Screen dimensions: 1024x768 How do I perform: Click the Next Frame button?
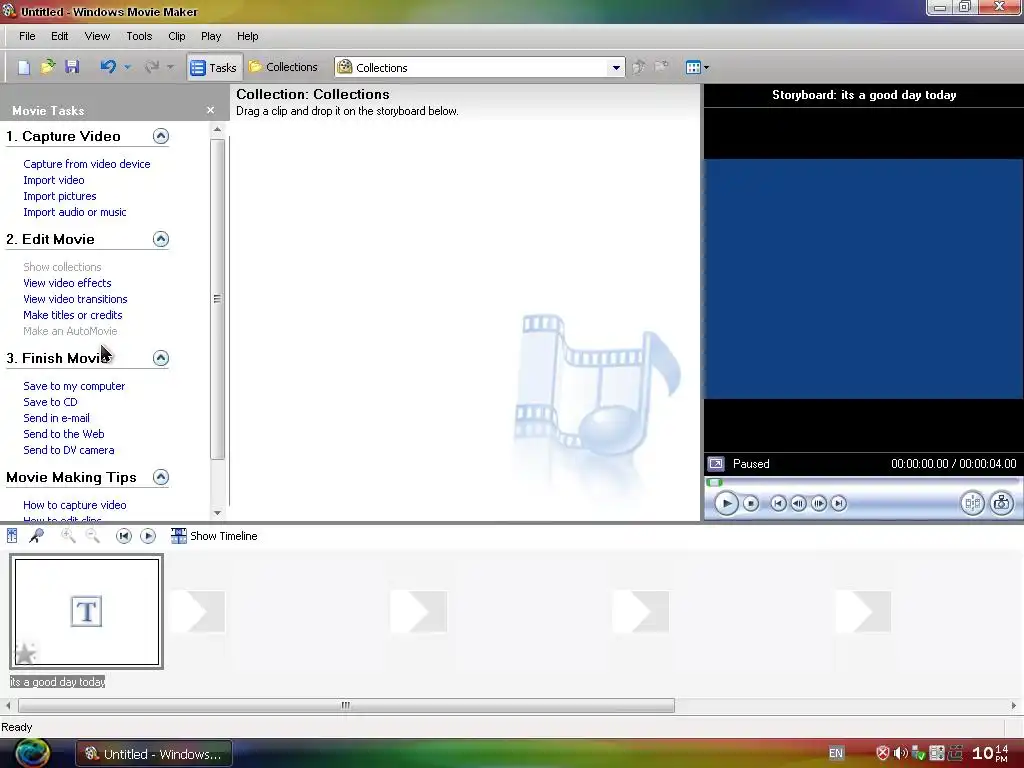(818, 504)
